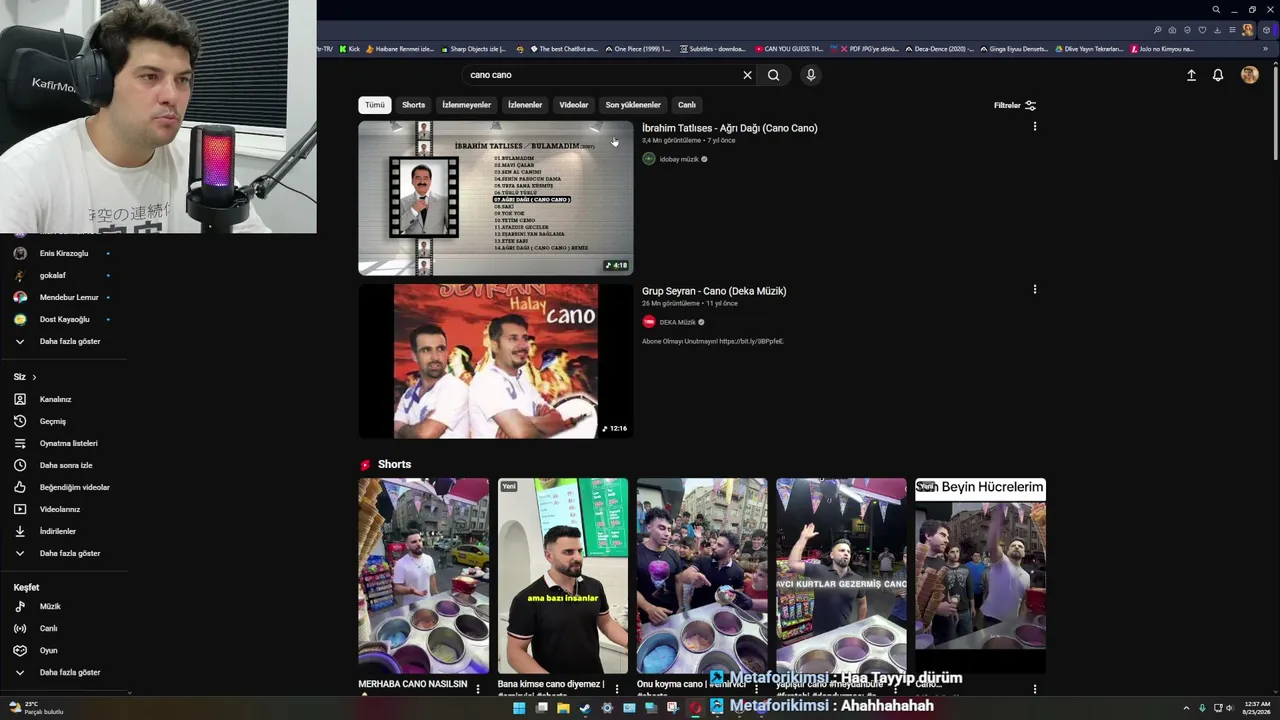Open Grup Seyran - Cano video title
The width and height of the screenshot is (1280, 720).
click(714, 291)
